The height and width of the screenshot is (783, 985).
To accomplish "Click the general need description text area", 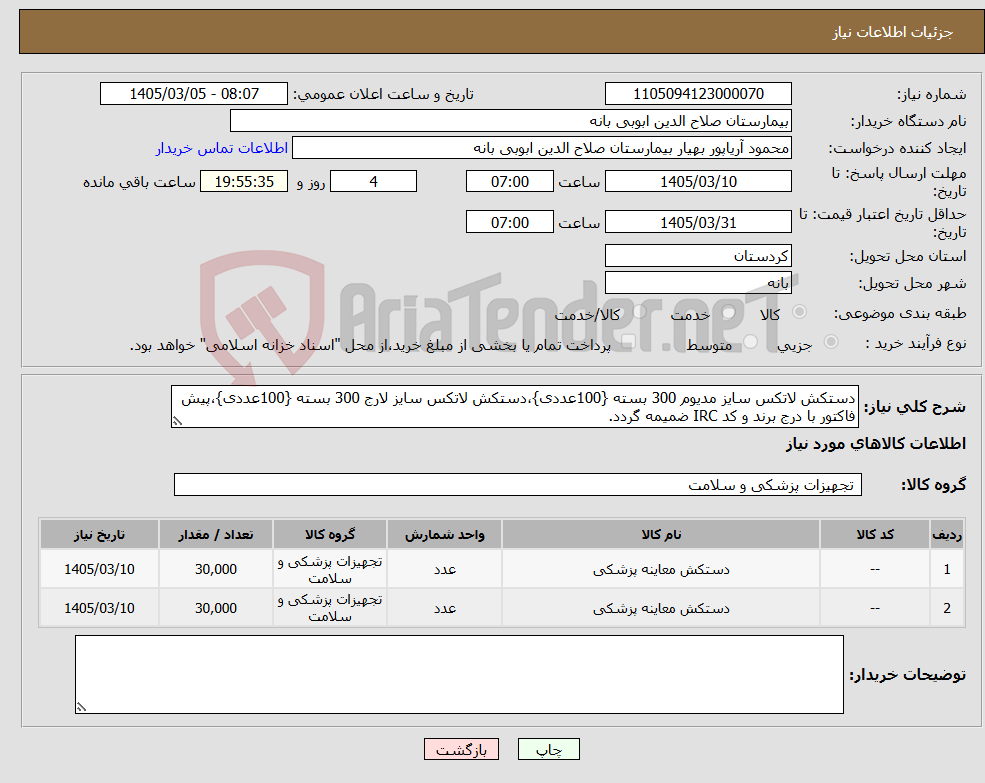I will (514, 407).
